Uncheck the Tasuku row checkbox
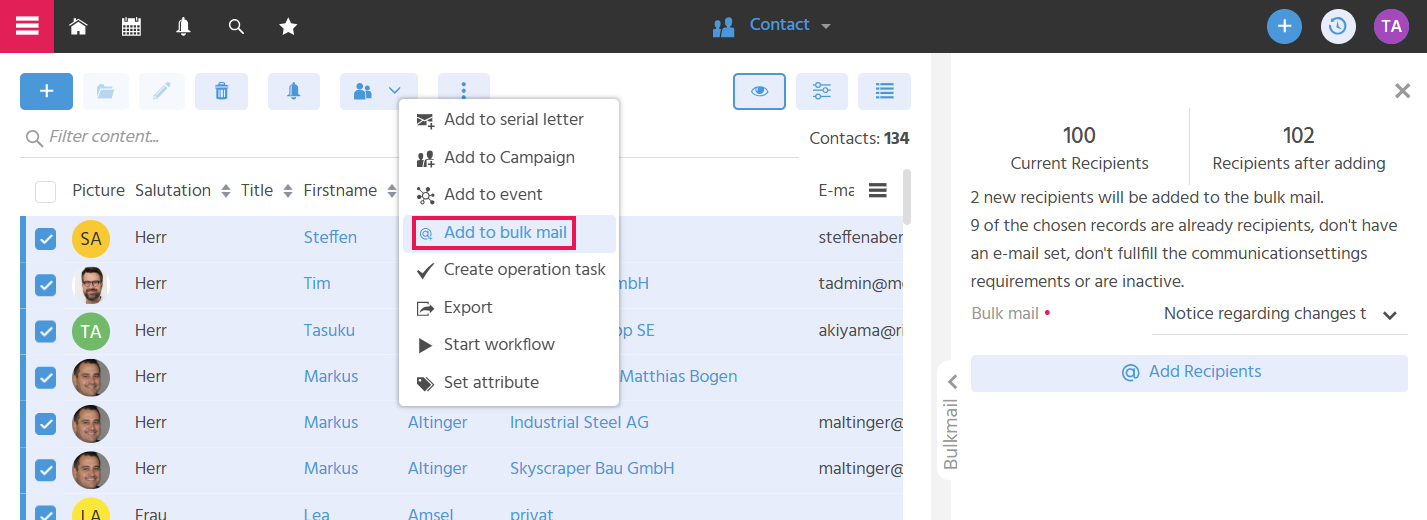The width and height of the screenshot is (1427, 520). click(x=45, y=331)
